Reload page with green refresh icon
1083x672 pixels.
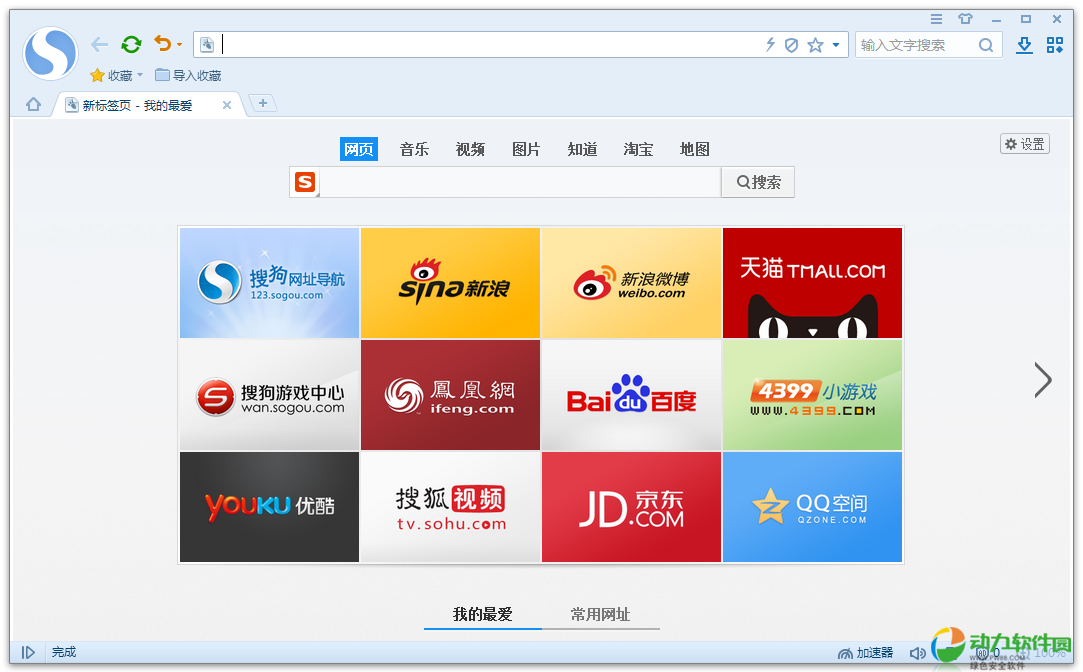[131, 45]
